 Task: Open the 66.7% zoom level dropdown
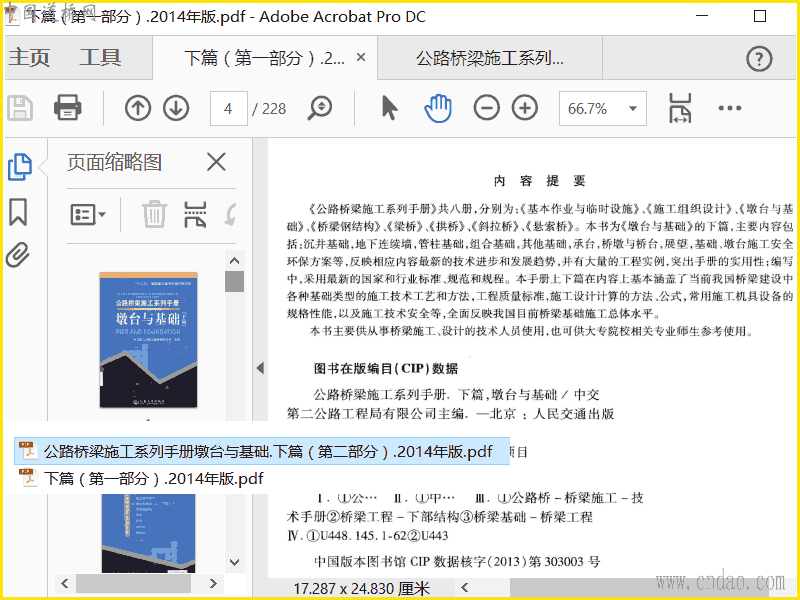click(603, 108)
